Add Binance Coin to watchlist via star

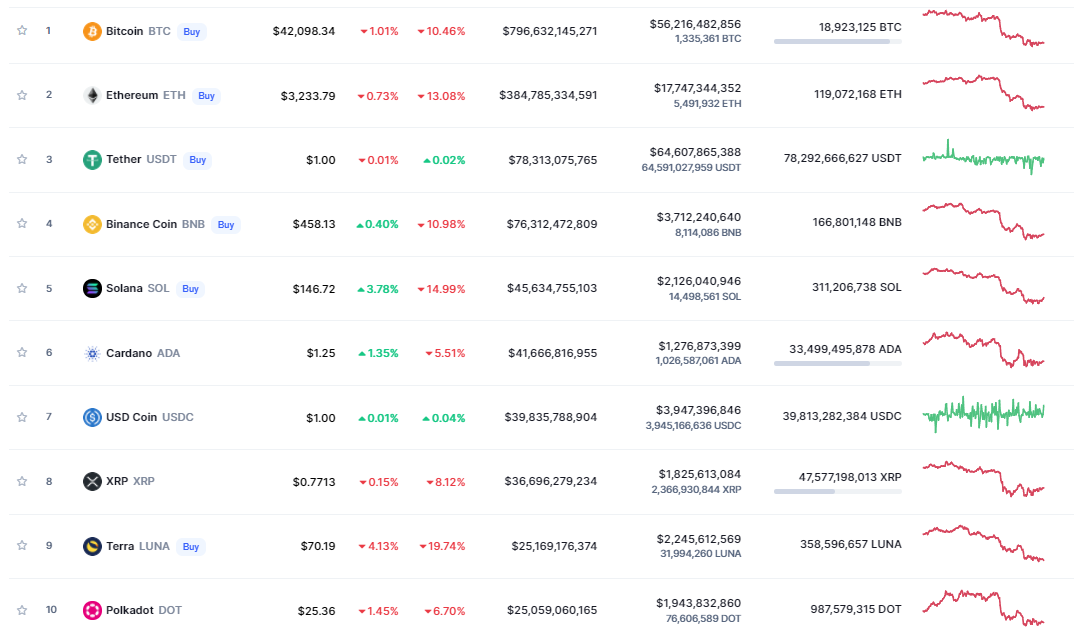22,223
